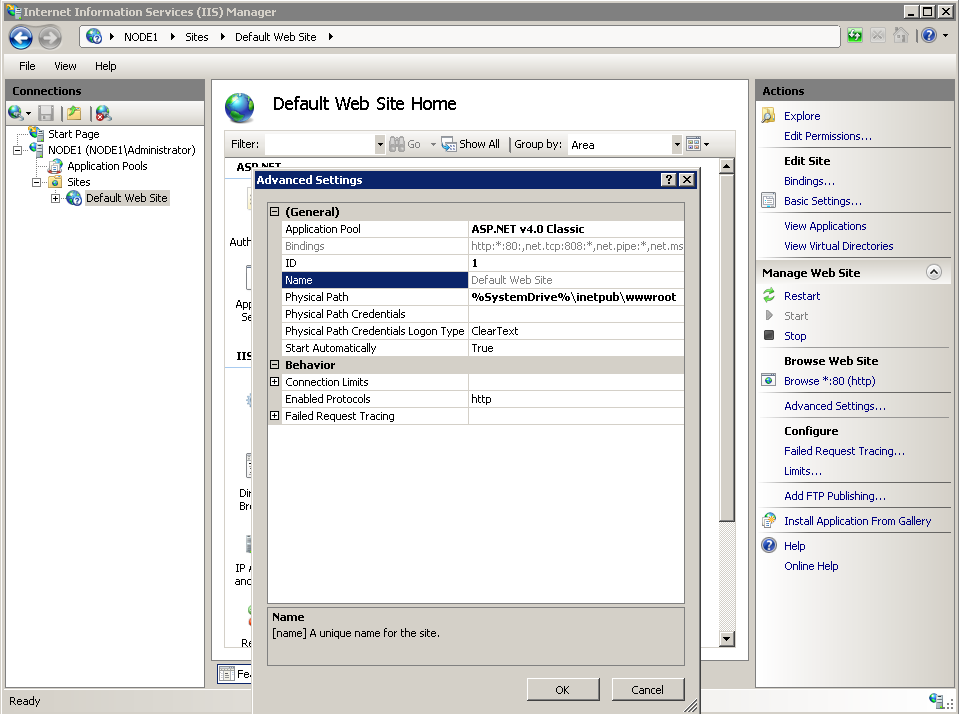Click the Bindings... link in Actions
Viewport: 959px width, 714px height.
pos(809,181)
